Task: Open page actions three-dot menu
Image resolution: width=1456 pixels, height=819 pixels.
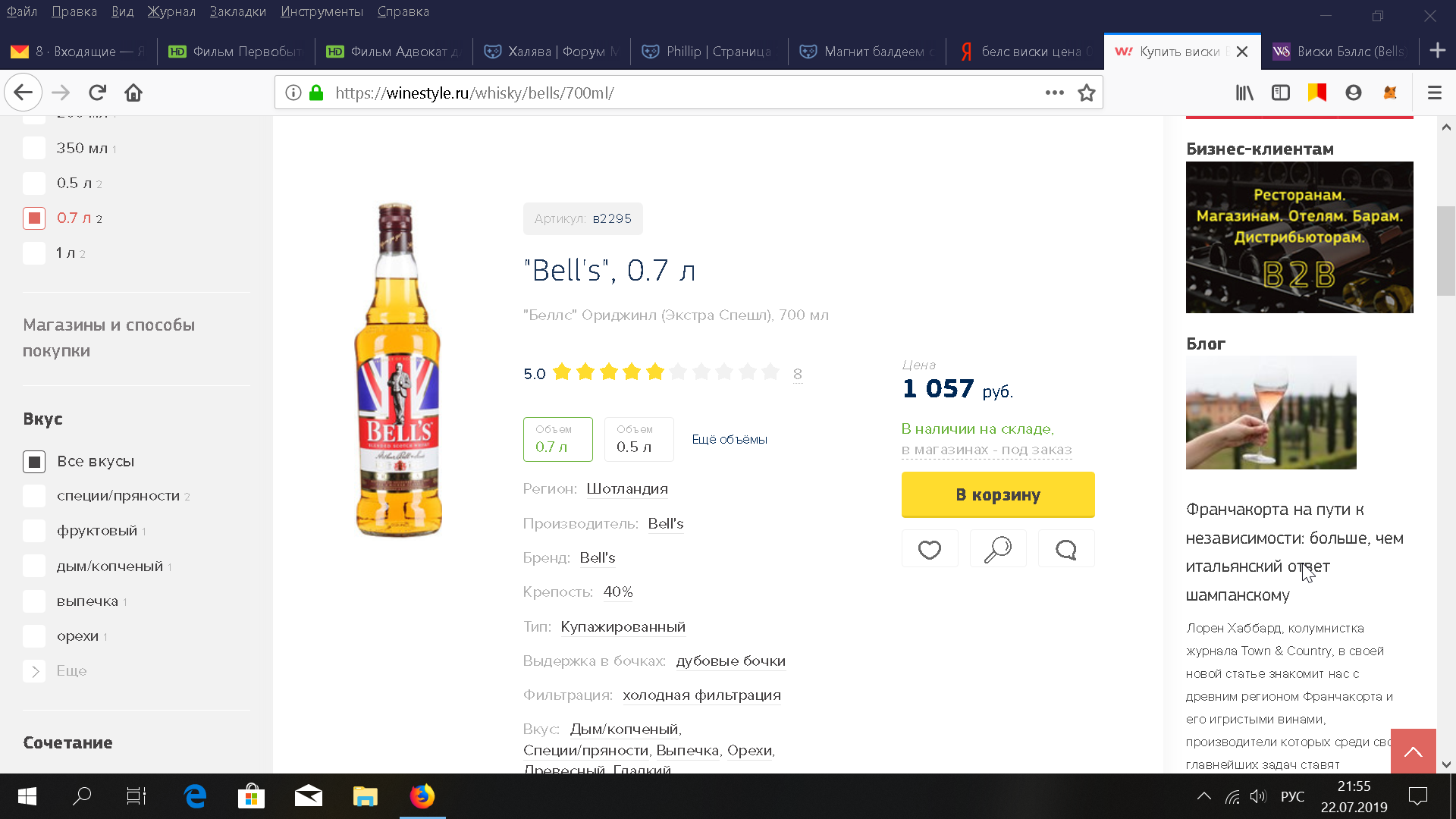Action: click(x=1054, y=93)
